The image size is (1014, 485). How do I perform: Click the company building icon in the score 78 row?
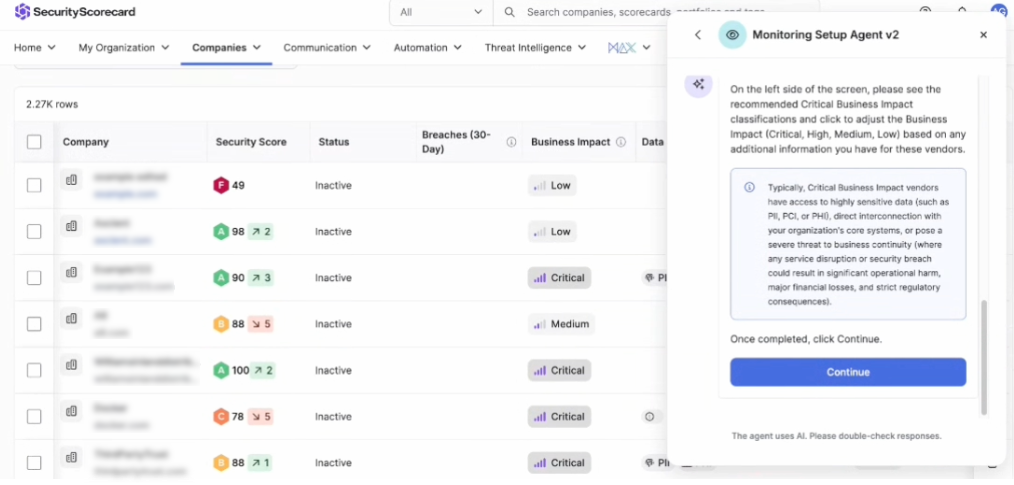click(x=72, y=411)
